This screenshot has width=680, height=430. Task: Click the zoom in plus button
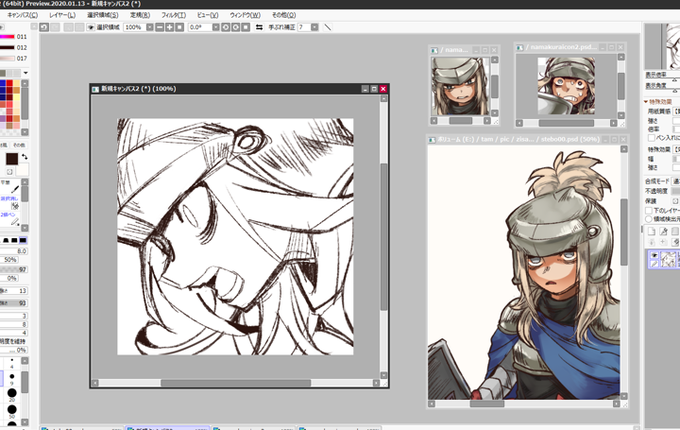pos(170,27)
